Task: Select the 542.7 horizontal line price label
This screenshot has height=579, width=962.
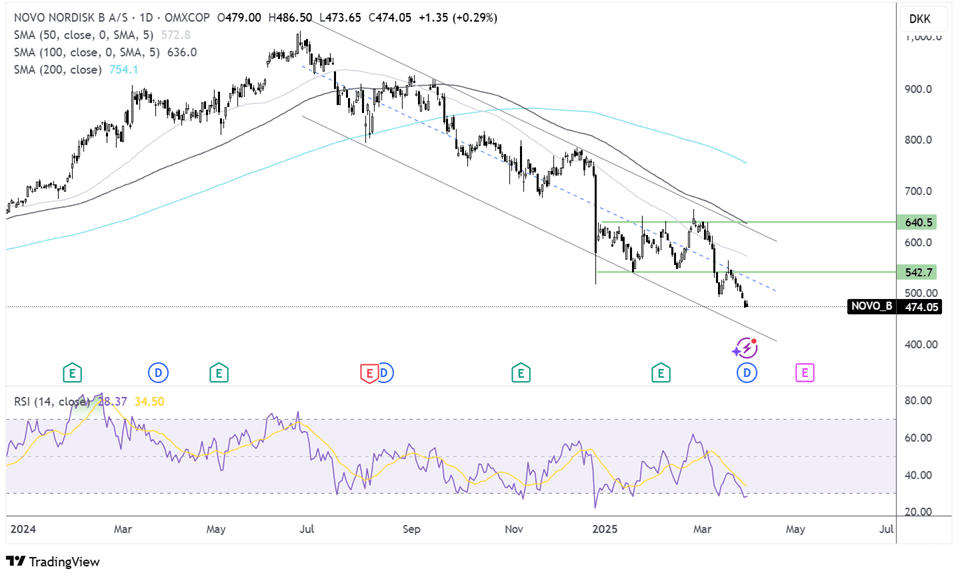Action: coord(917,272)
